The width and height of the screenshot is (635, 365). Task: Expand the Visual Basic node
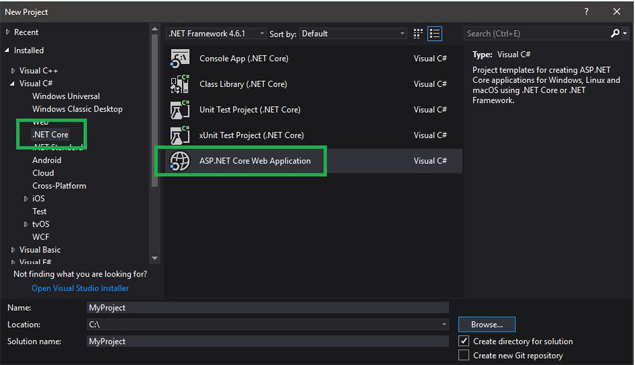[13, 250]
